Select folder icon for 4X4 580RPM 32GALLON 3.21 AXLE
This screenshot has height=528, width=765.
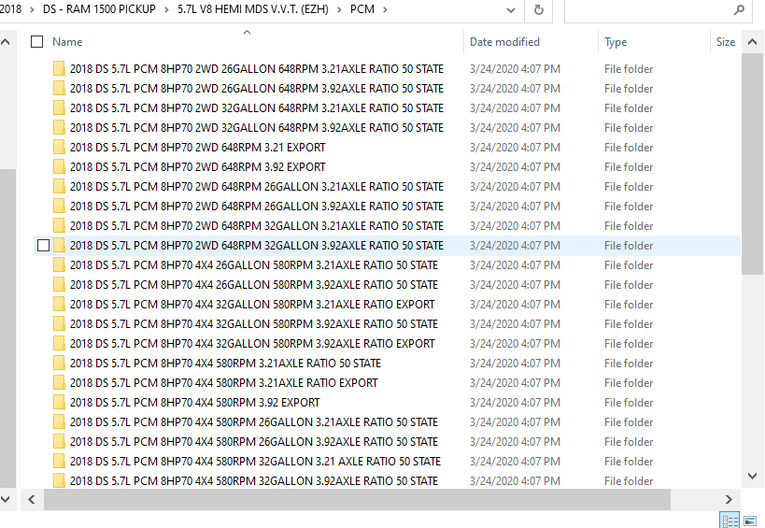pyautogui.click(x=59, y=461)
